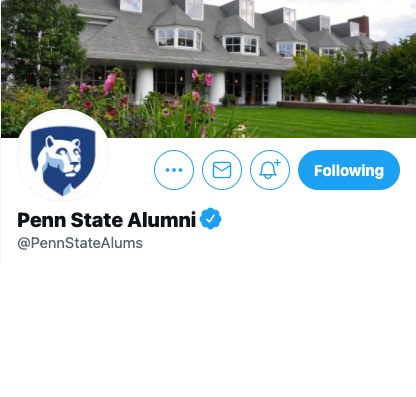Click the plus sign on the bell icon

tap(277, 163)
